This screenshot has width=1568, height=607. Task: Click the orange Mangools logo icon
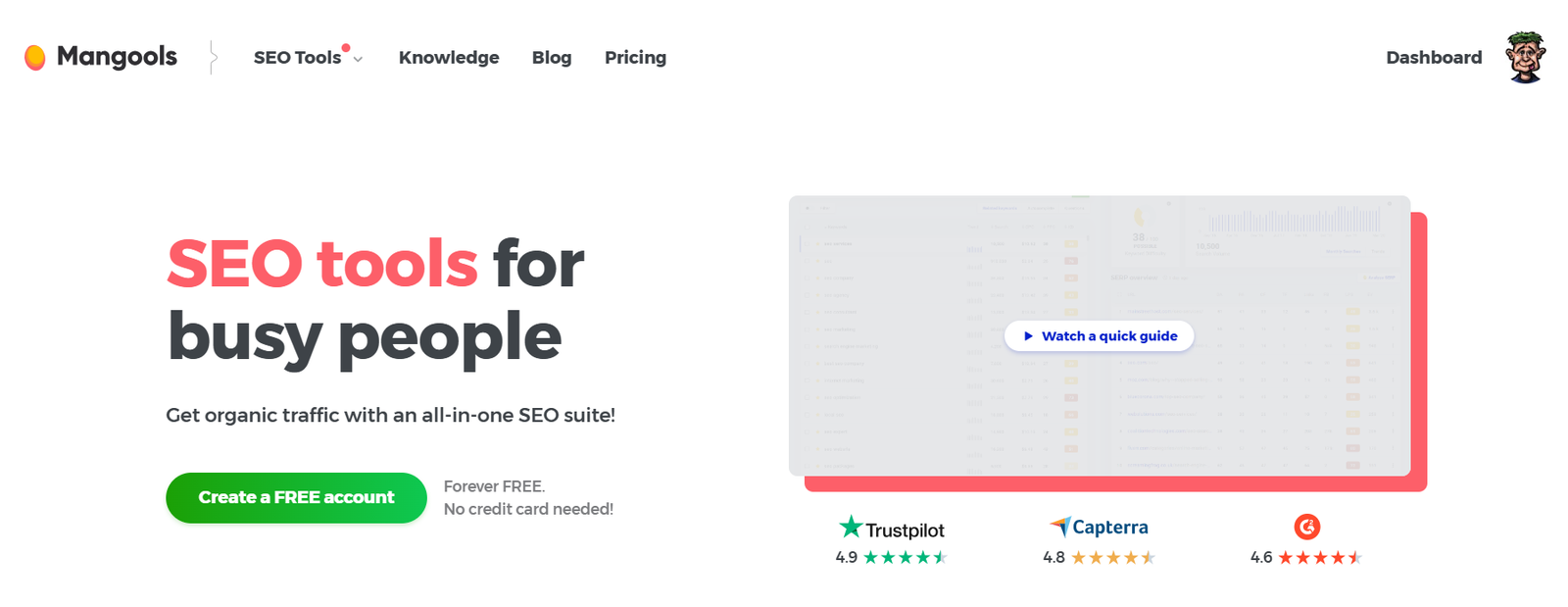coord(35,58)
